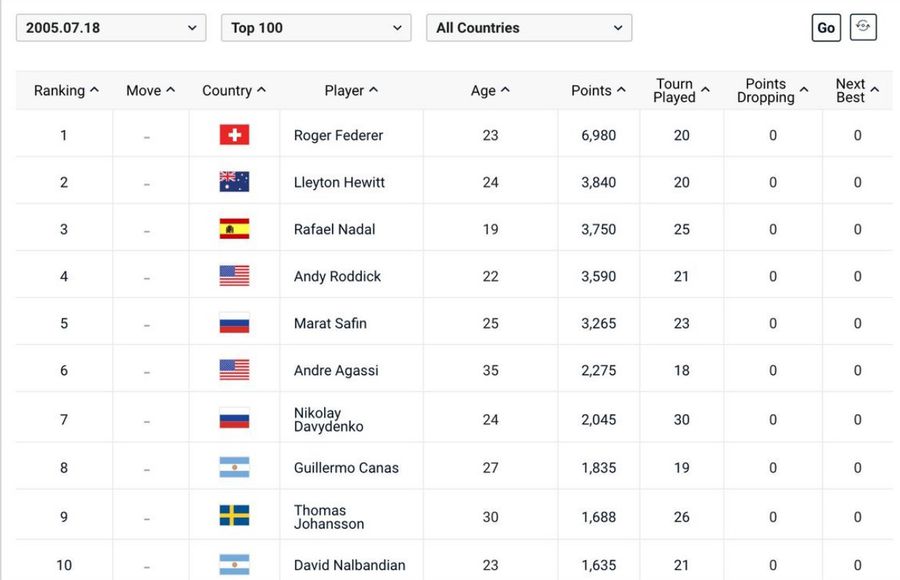Open Roger Federer player link
900x580 pixels.
pyautogui.click(x=338, y=135)
